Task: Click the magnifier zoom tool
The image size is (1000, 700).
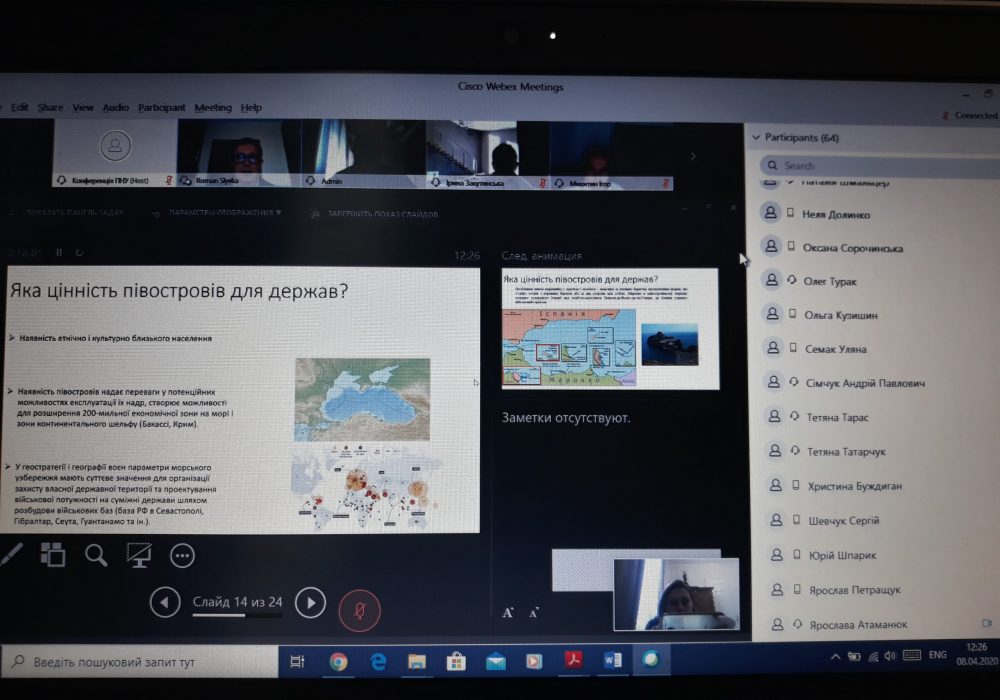Action: click(x=96, y=555)
